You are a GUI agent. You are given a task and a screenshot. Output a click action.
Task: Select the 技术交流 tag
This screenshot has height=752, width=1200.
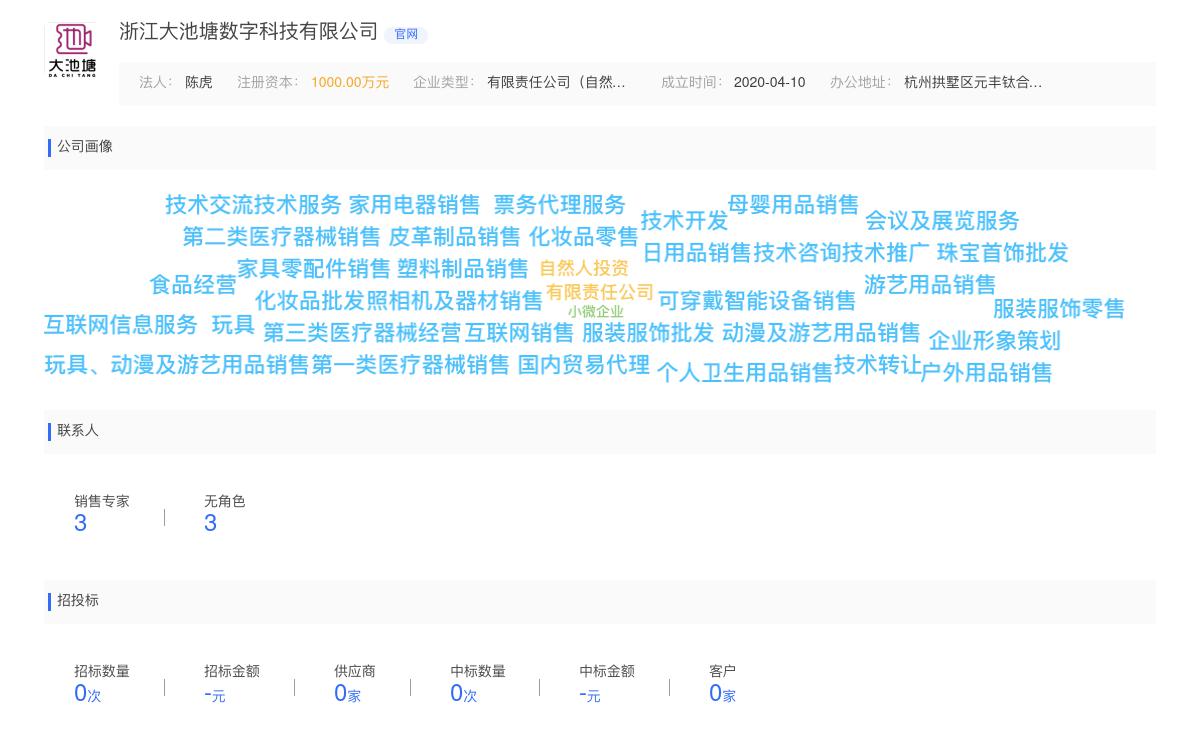[x=209, y=205]
